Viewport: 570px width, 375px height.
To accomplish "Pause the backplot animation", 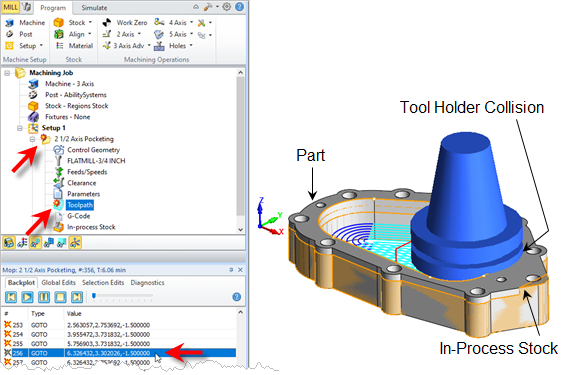I will point(44,297).
